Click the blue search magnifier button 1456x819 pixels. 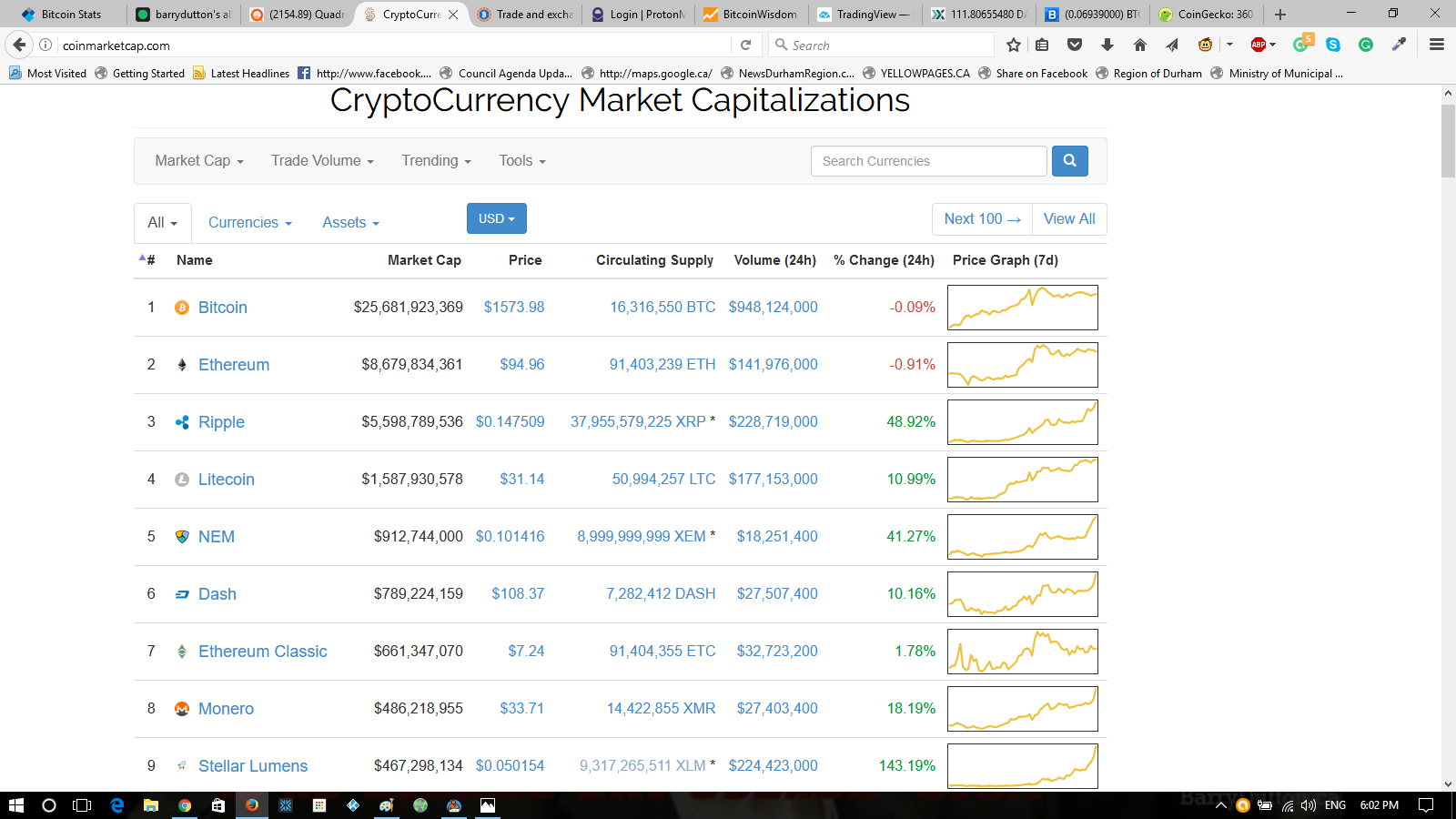tap(1069, 161)
